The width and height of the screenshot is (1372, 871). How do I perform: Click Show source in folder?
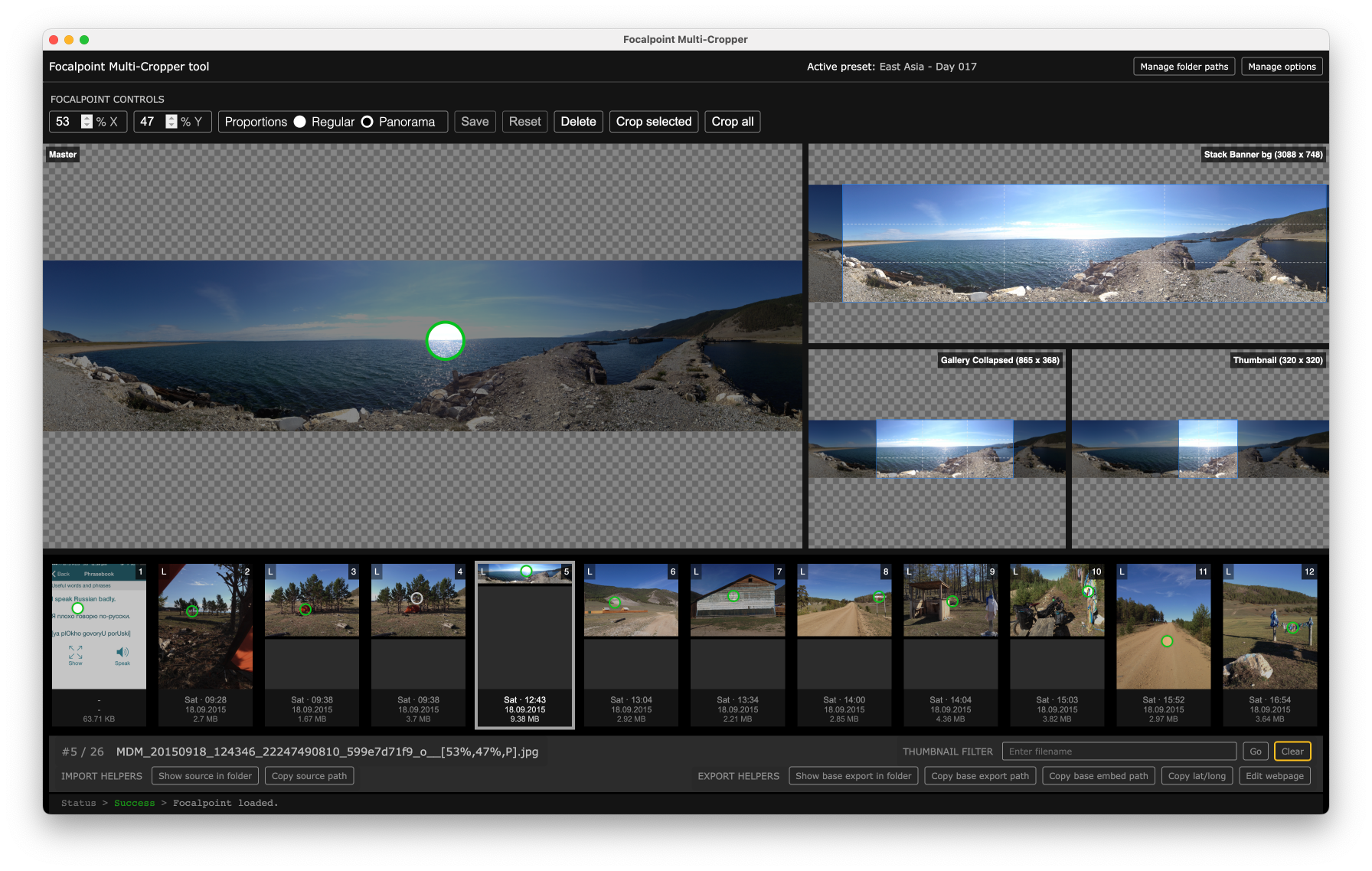(x=205, y=776)
